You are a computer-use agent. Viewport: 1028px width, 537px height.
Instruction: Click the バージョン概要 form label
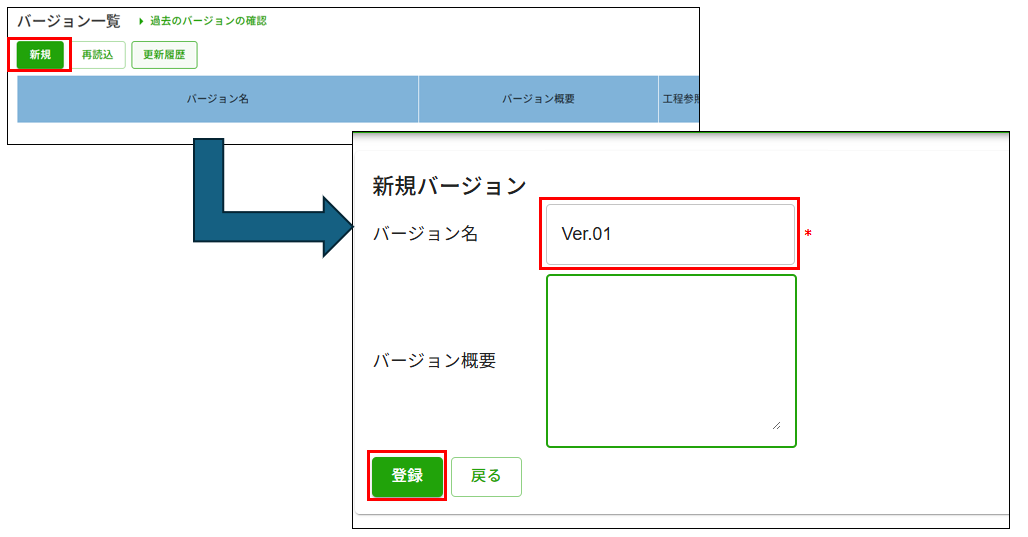pos(435,361)
